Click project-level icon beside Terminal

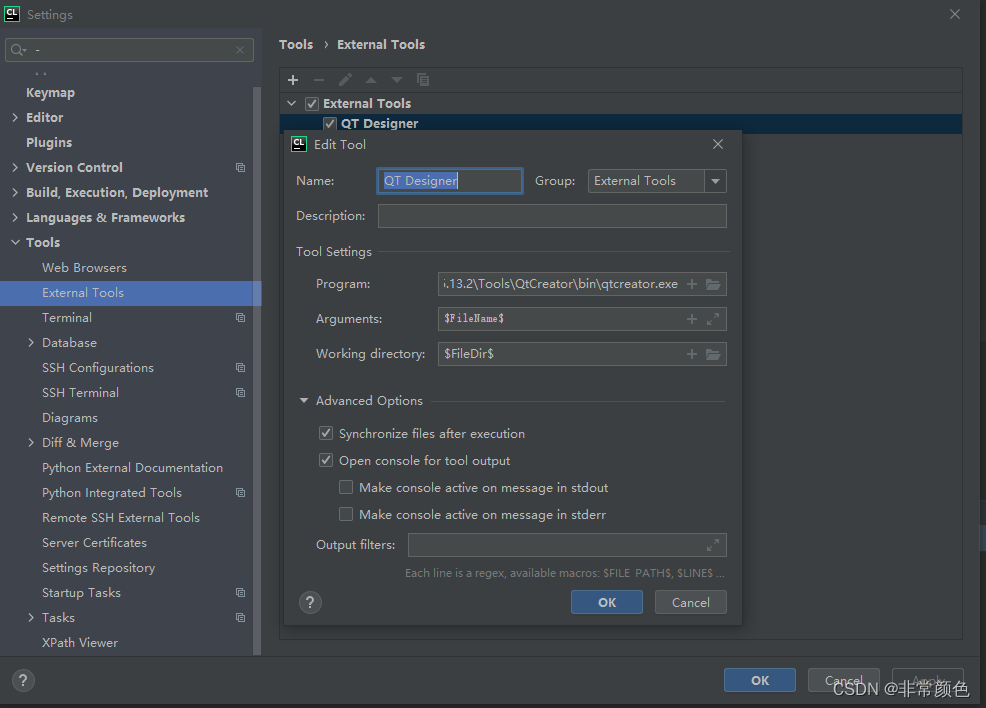pos(240,318)
